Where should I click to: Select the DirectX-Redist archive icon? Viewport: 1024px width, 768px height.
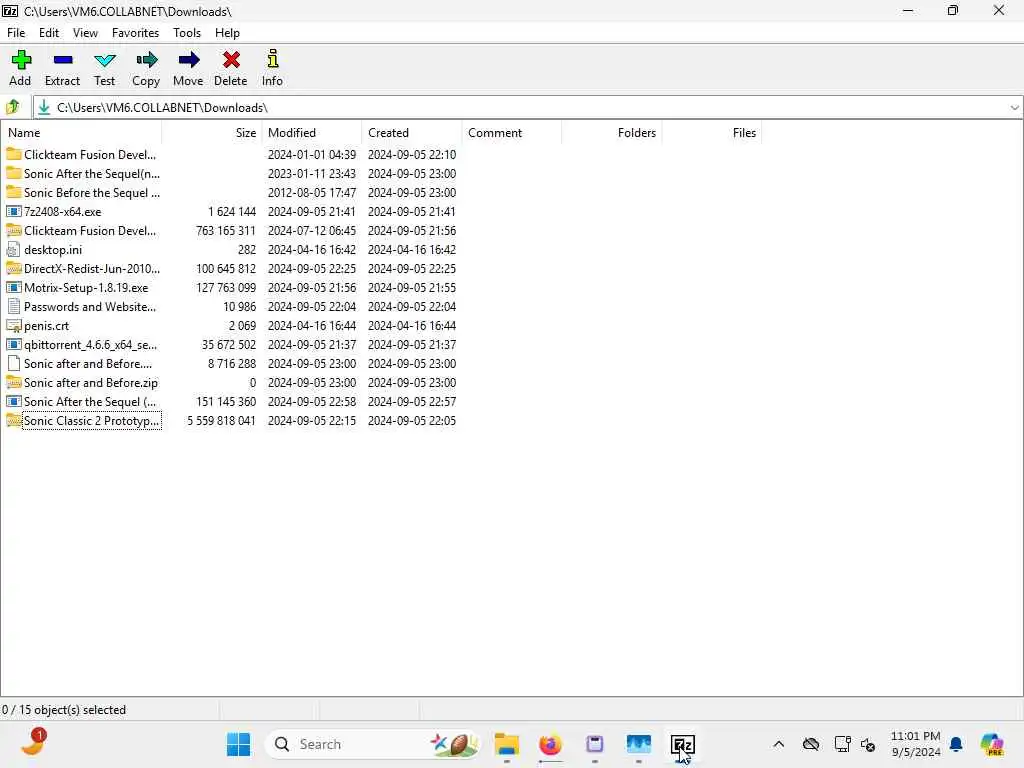14,268
